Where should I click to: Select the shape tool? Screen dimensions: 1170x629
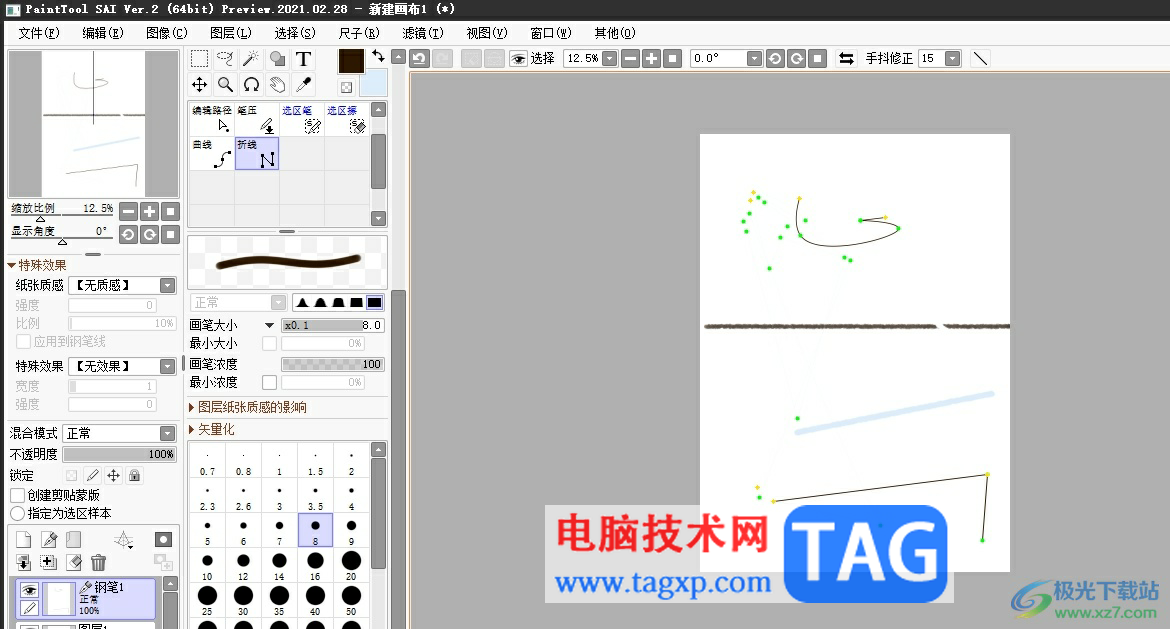click(277, 59)
